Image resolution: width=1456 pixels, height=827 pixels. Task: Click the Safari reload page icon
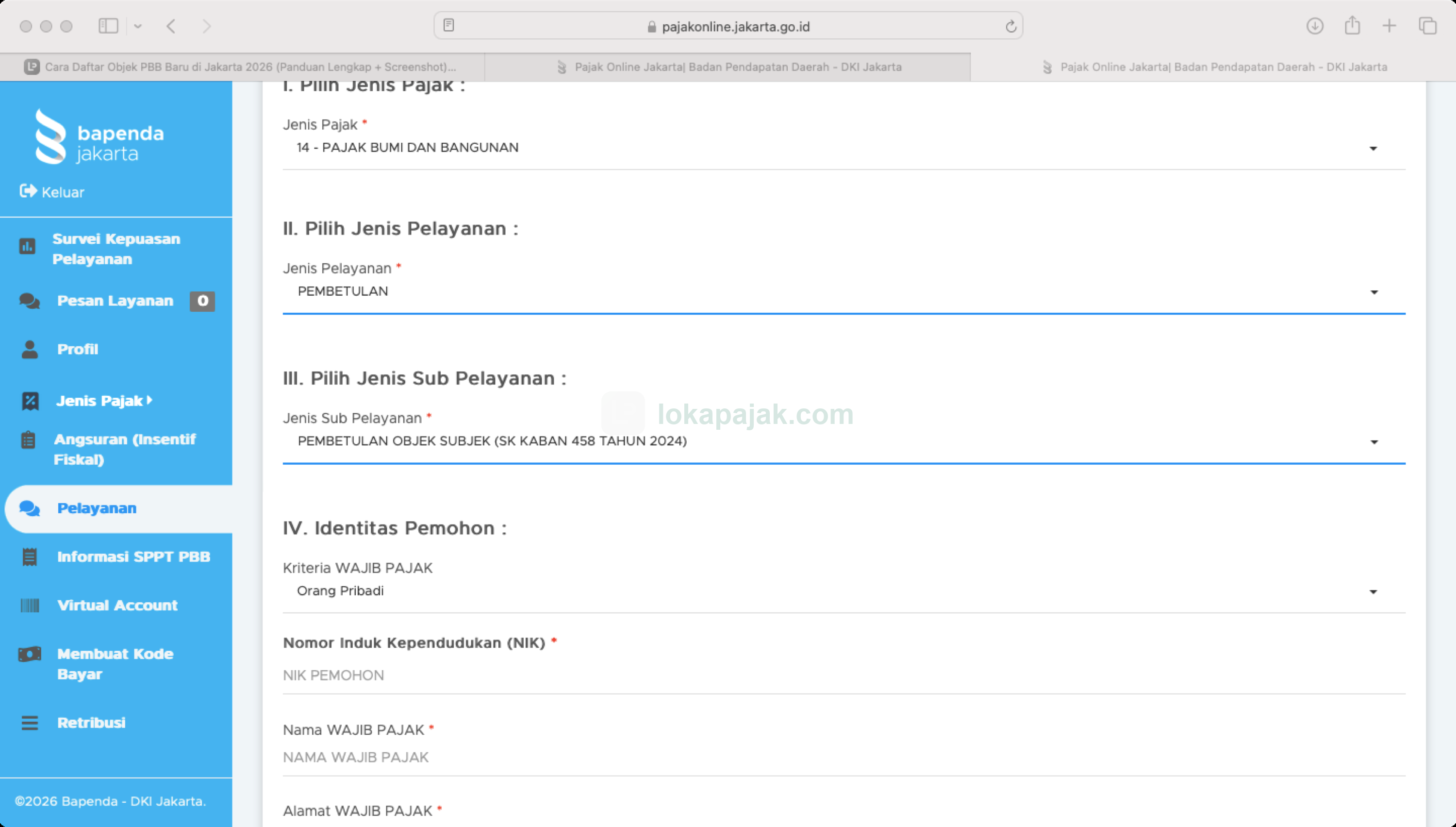(x=1010, y=26)
